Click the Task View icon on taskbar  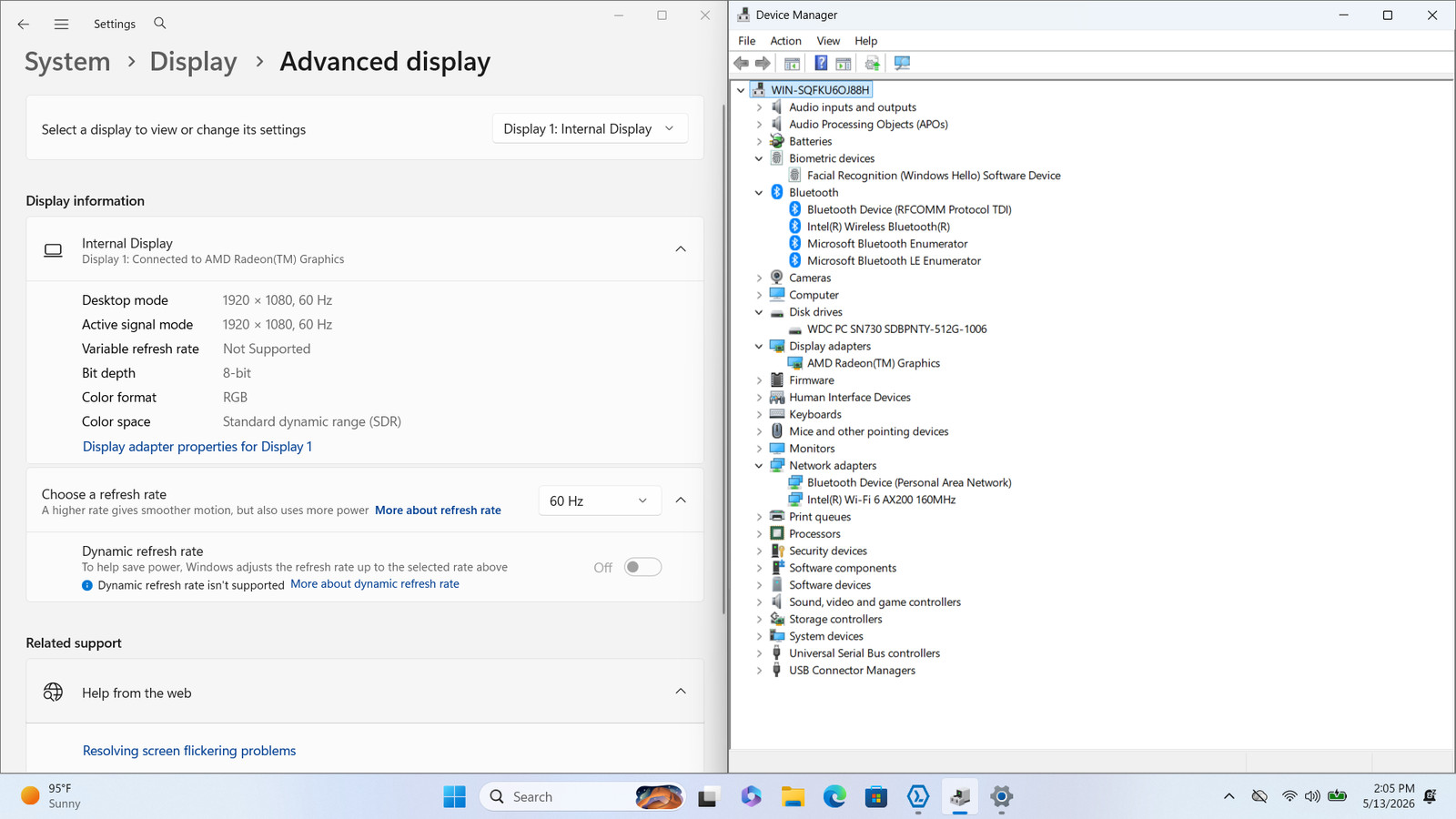tap(708, 797)
